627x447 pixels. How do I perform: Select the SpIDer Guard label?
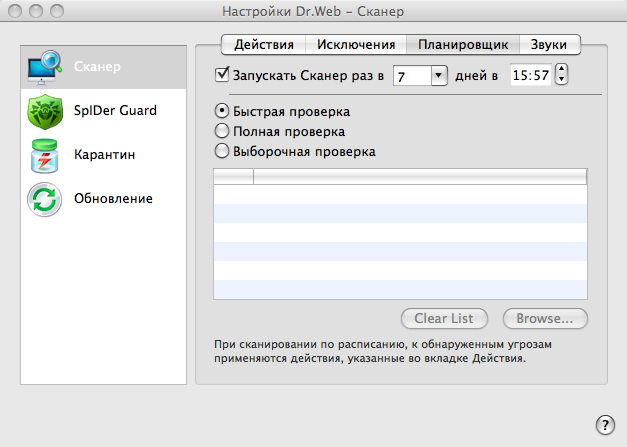click(x=115, y=110)
